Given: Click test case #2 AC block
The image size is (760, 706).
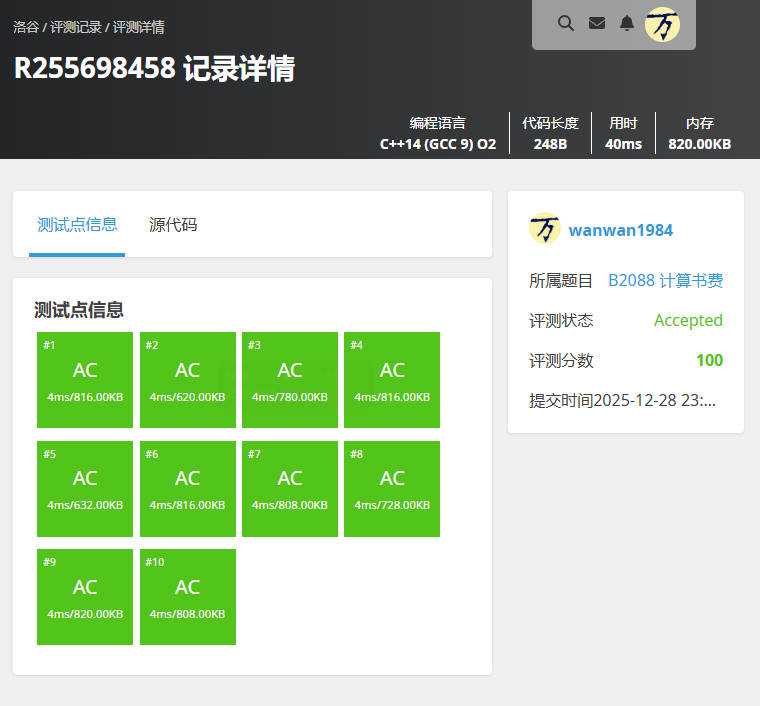Looking at the screenshot, I should coord(187,380).
